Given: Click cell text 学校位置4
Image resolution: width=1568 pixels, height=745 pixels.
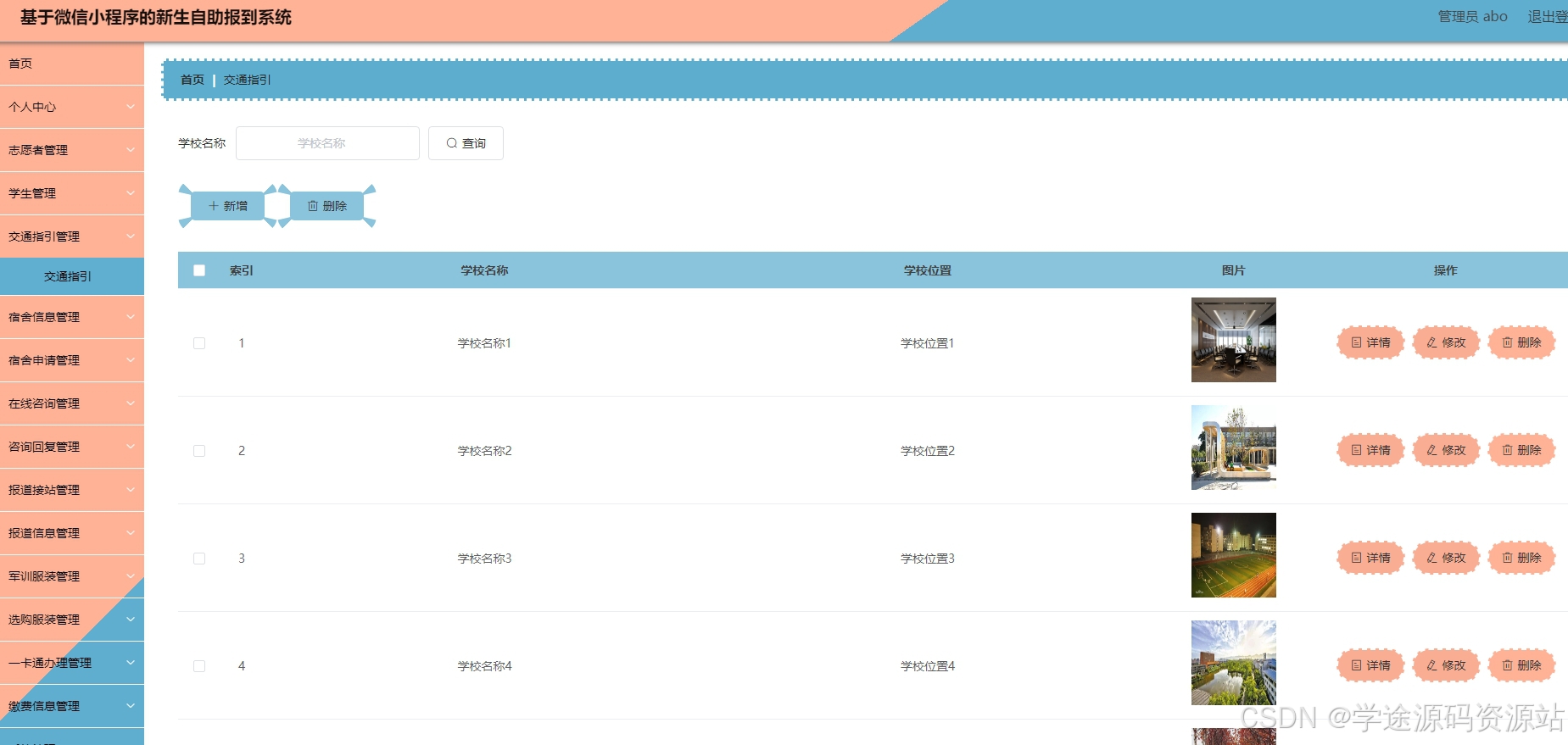Looking at the screenshot, I should (928, 666).
